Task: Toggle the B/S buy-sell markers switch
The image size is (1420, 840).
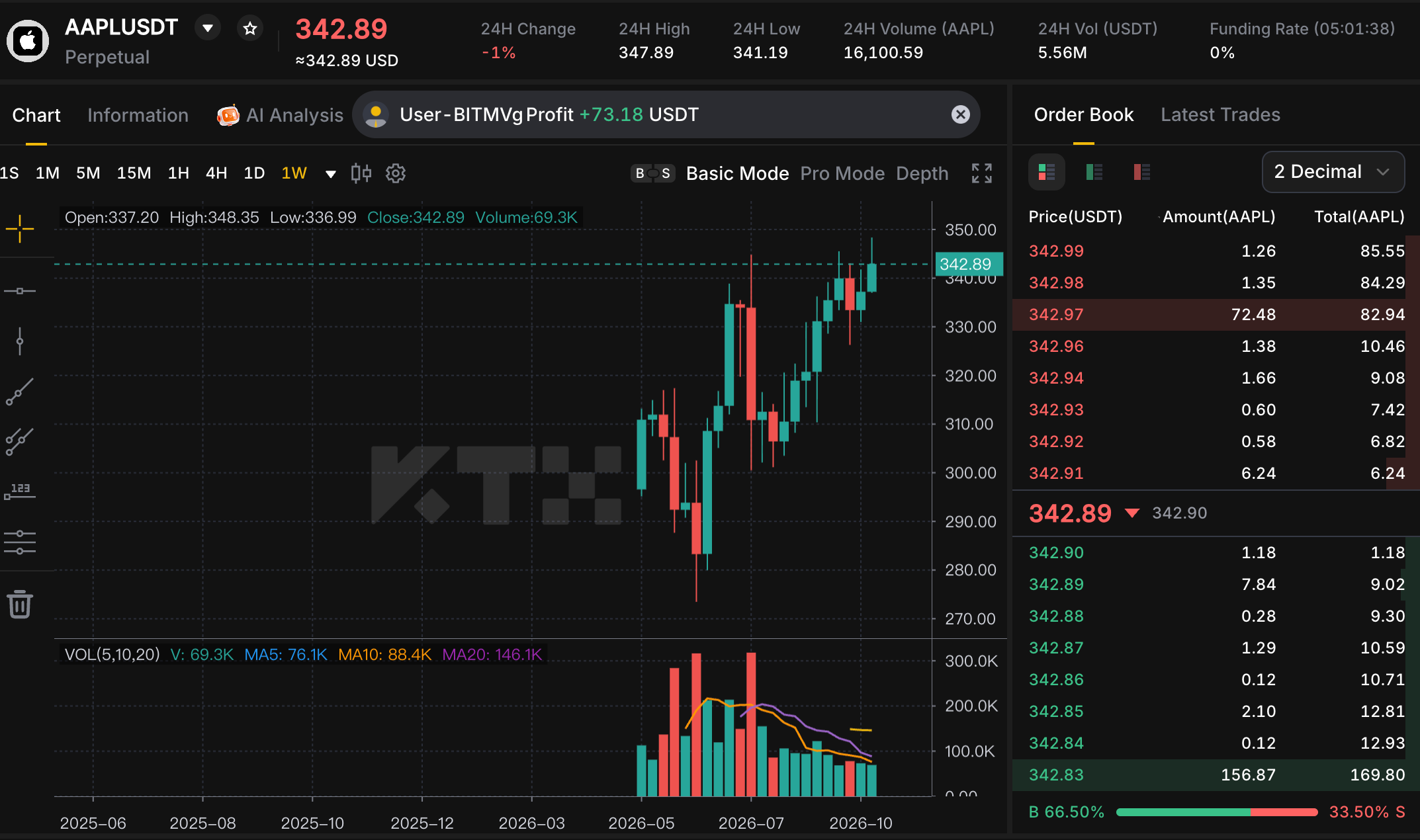Action: click(x=652, y=173)
